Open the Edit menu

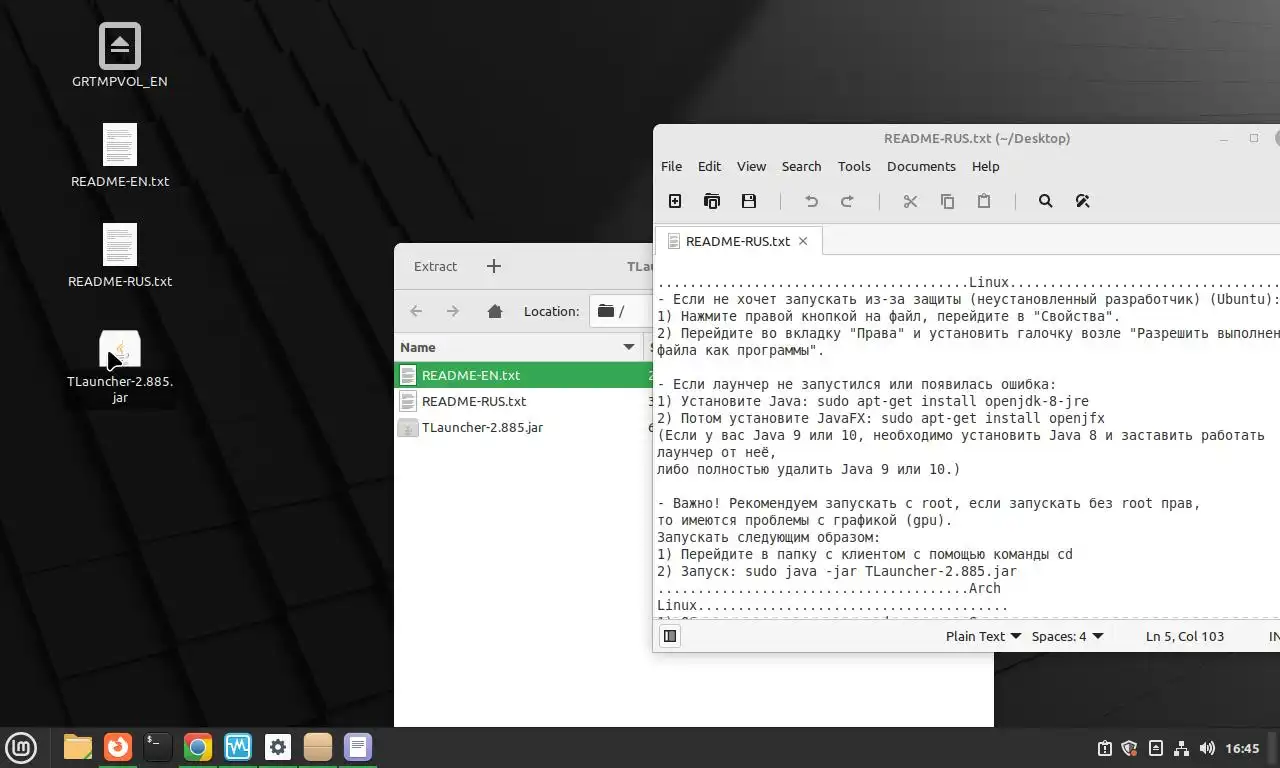tap(709, 166)
